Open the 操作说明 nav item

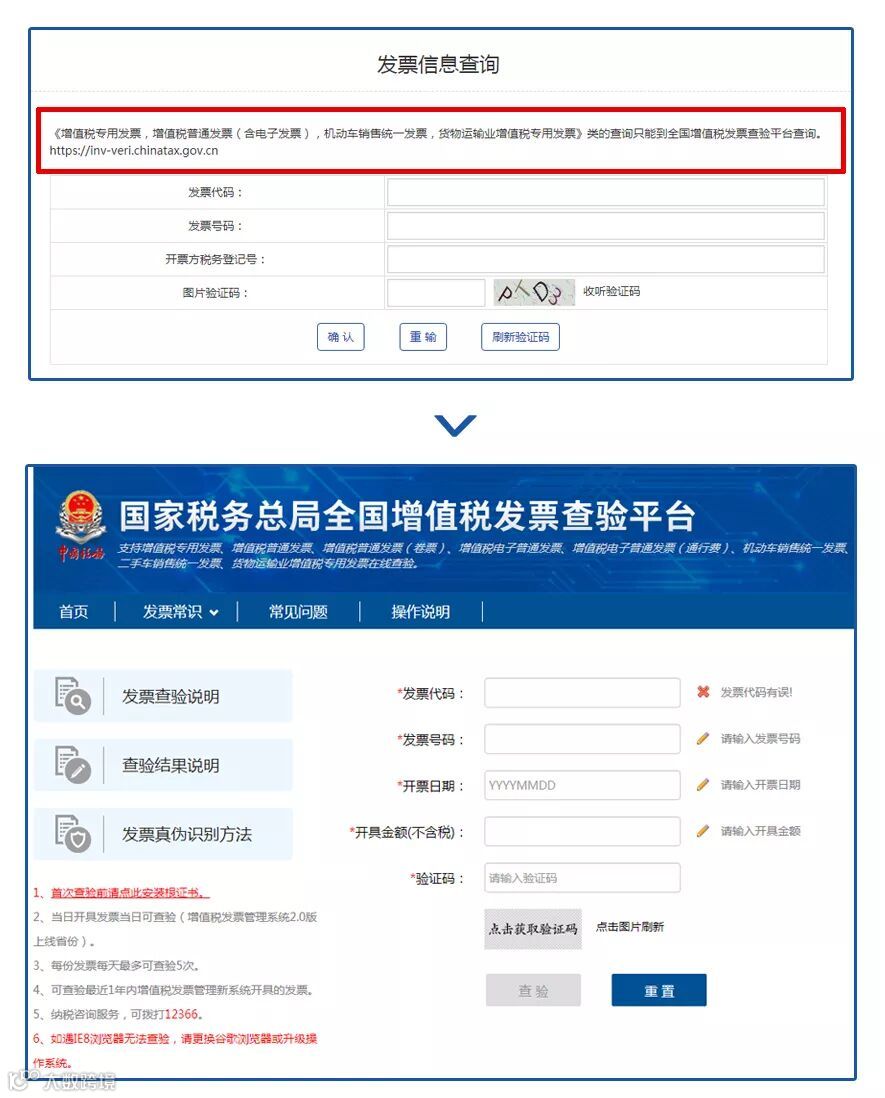pos(421,612)
